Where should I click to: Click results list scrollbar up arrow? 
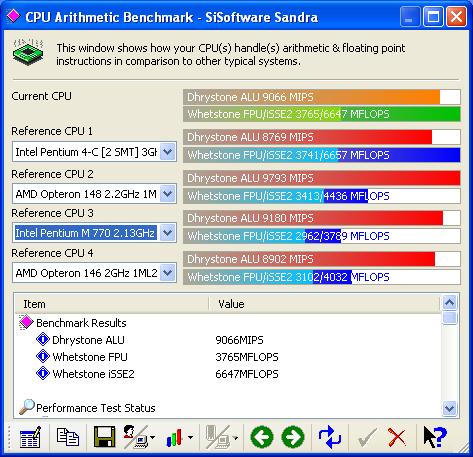coord(449,303)
